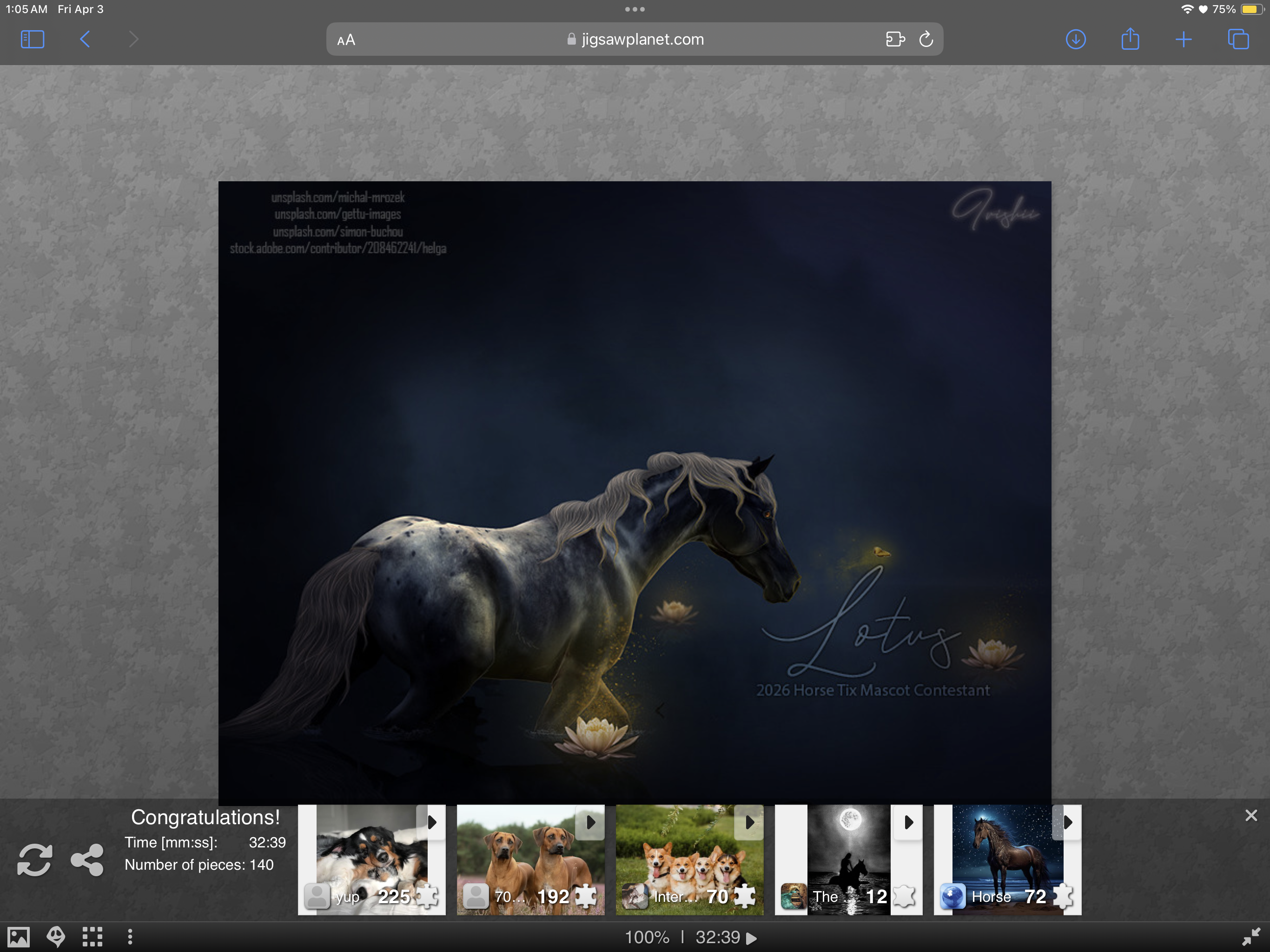The height and width of the screenshot is (952, 1270).
Task: Reload the jigsawplanet.com page
Action: [x=926, y=39]
